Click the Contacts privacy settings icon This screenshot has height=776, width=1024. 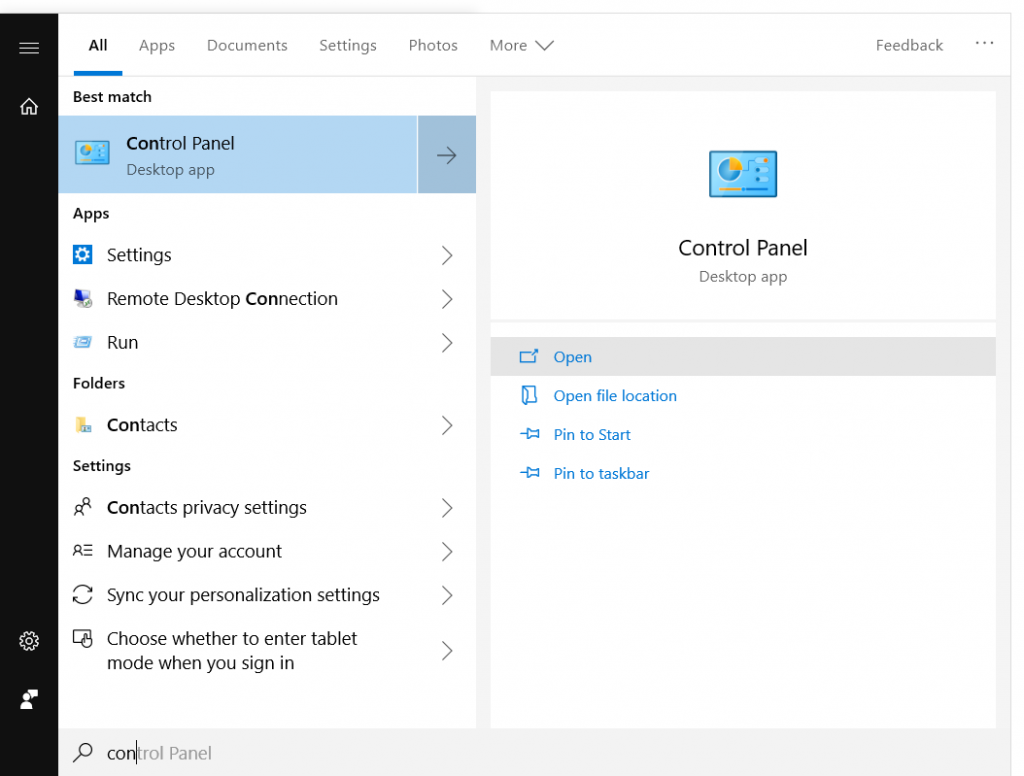(82, 507)
